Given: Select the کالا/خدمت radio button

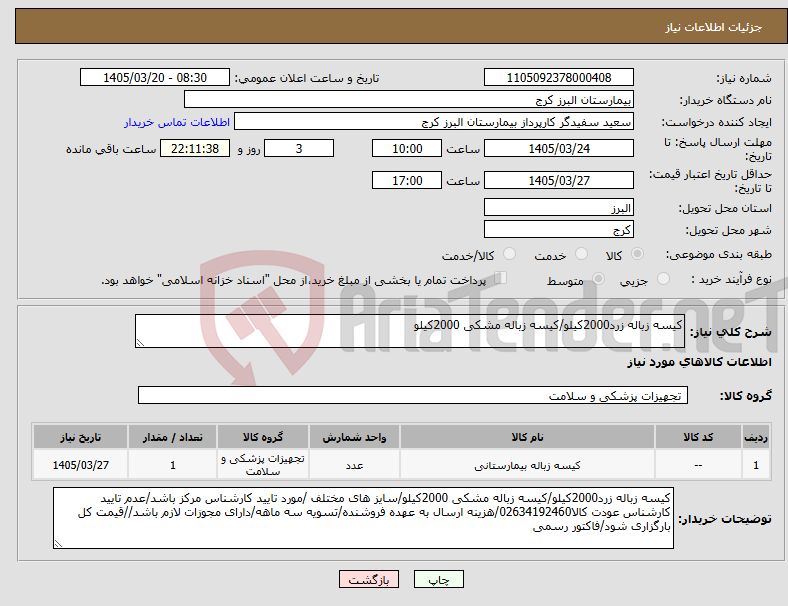Looking at the screenshot, I should [510, 254].
